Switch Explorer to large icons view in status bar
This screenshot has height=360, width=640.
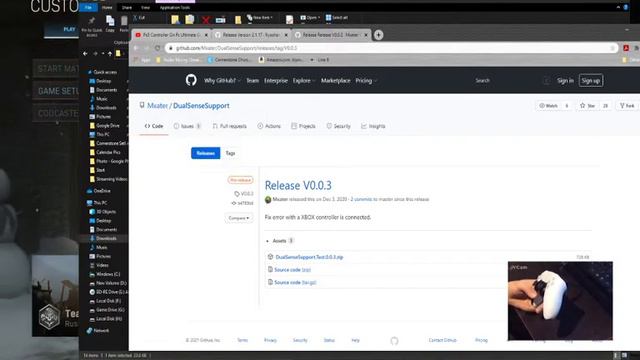click(624, 356)
